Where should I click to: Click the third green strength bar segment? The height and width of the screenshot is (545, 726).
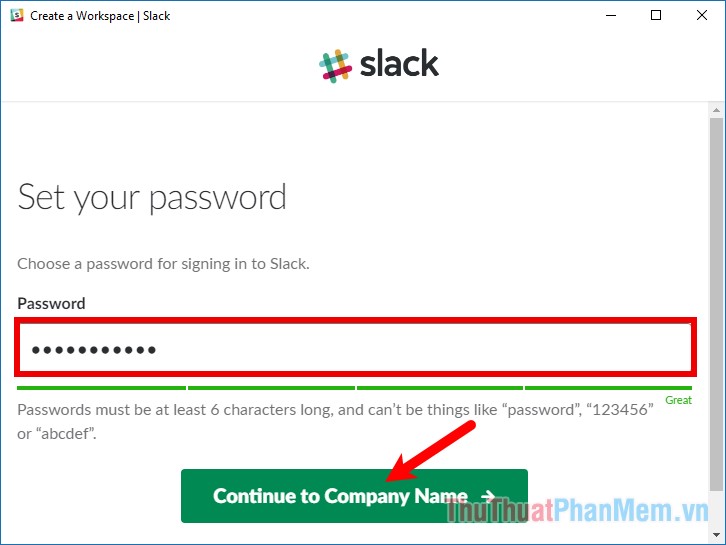point(440,388)
